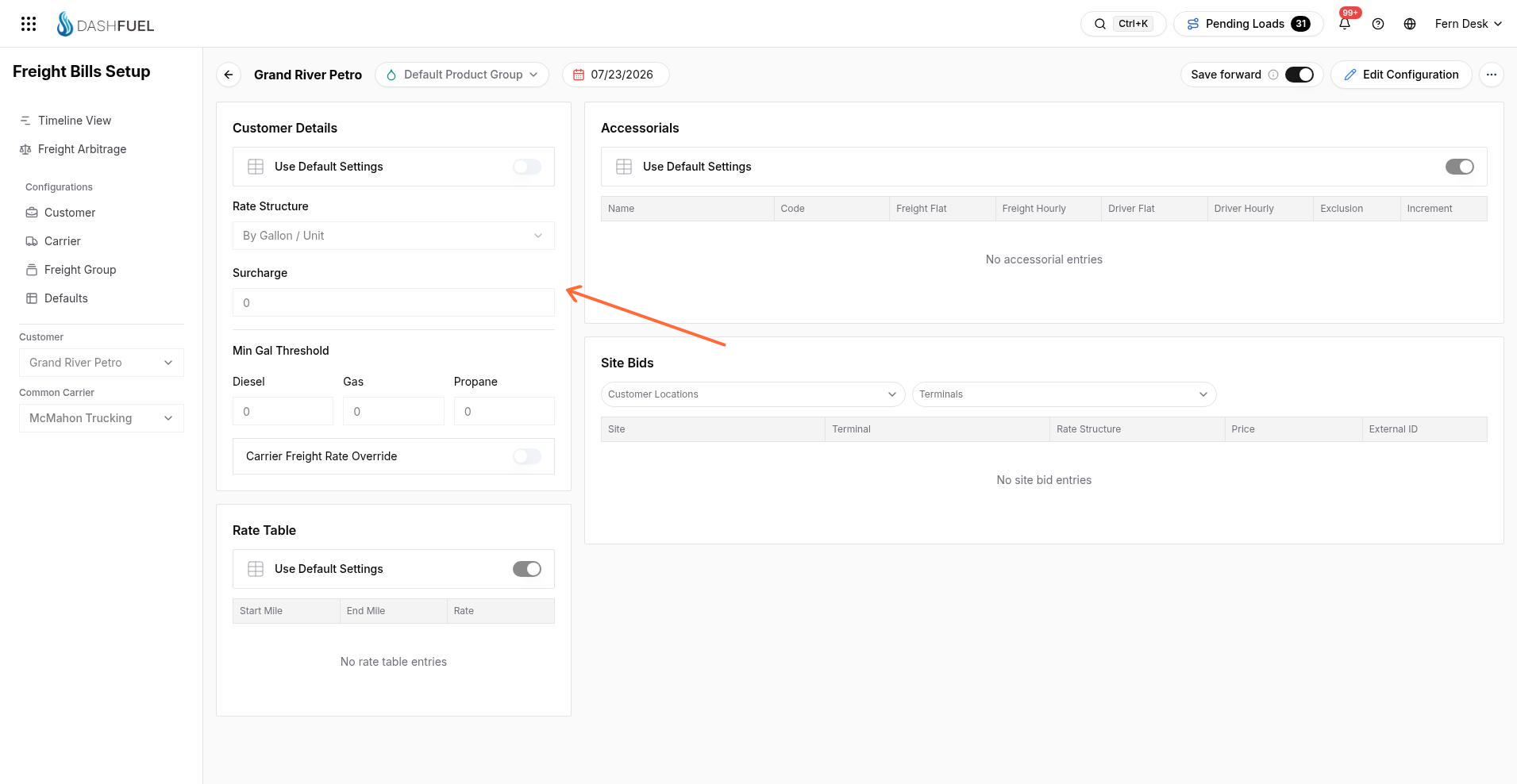Click the Gas threshold input
Image resolution: width=1517 pixels, height=784 pixels.
pyautogui.click(x=394, y=411)
